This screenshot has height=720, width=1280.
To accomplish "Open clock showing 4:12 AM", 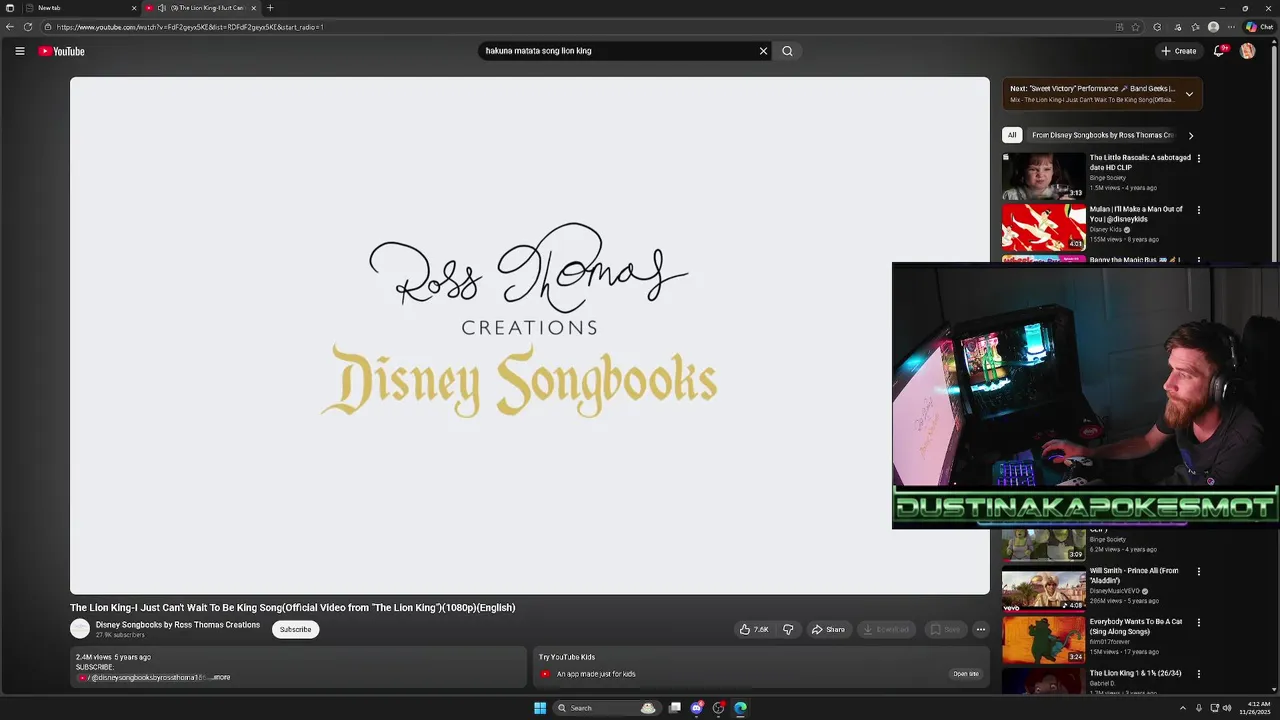I will coord(1254,708).
